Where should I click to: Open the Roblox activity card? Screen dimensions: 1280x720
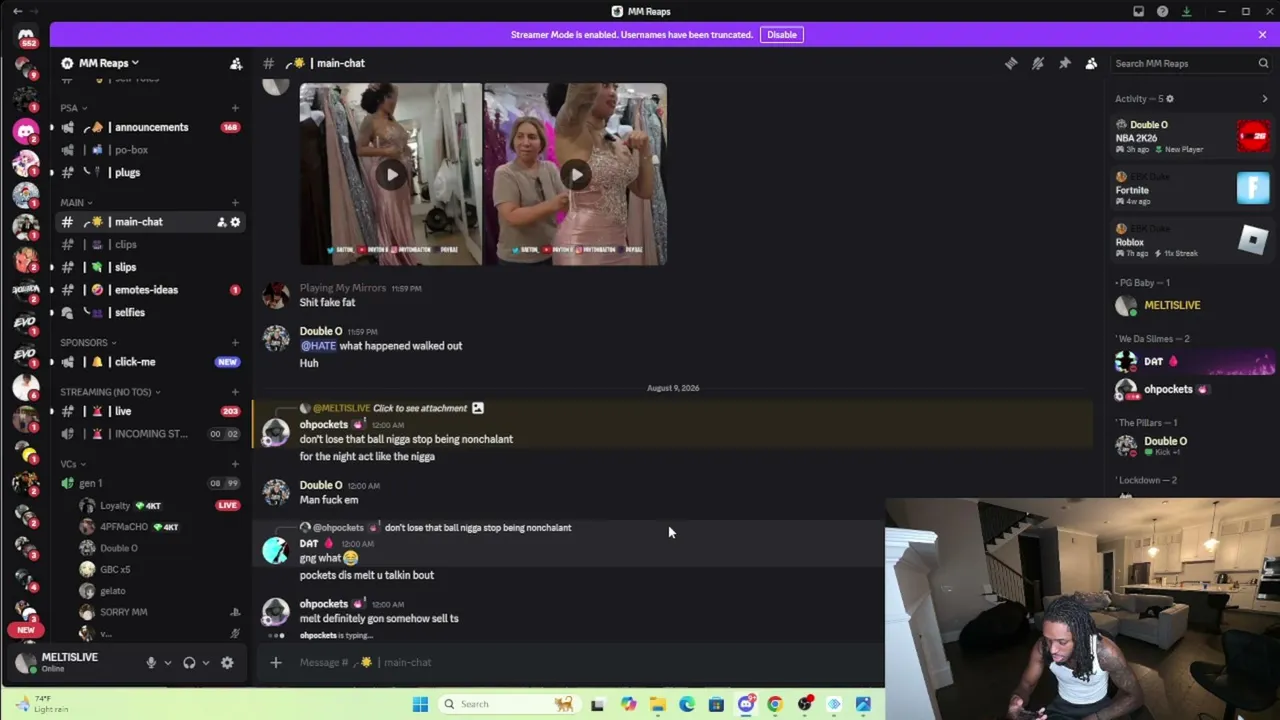[1193, 241]
